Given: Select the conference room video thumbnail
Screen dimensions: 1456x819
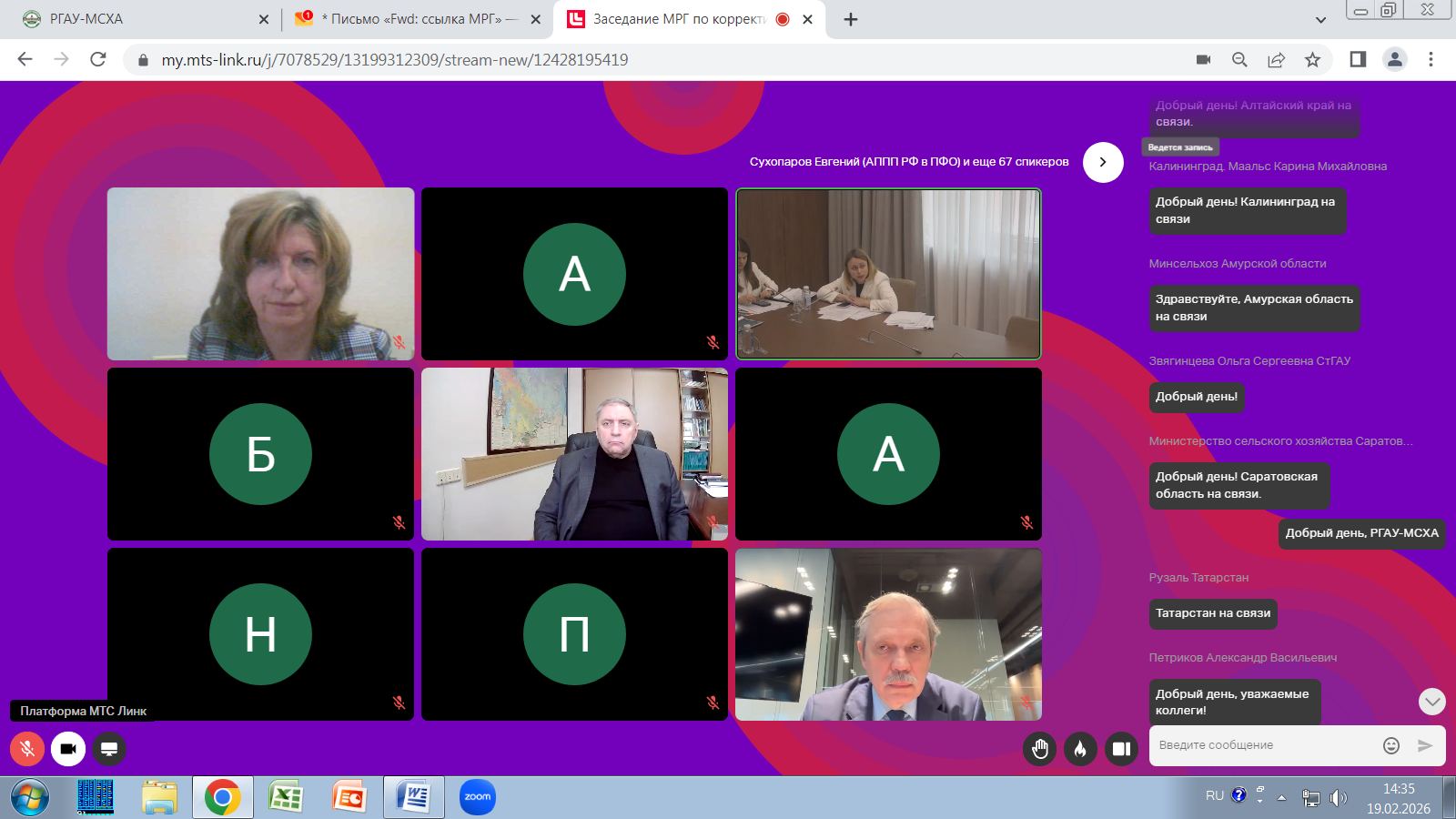Looking at the screenshot, I should pos(888,273).
